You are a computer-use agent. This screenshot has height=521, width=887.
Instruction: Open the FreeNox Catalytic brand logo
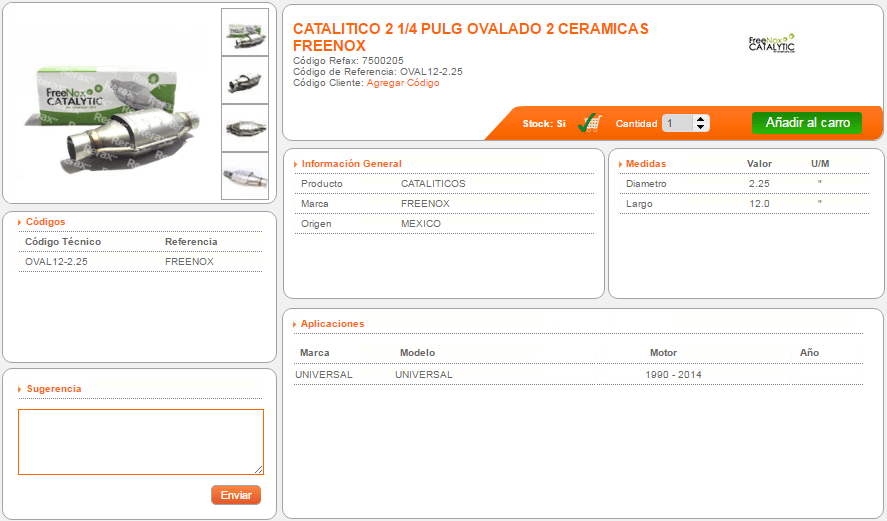772,44
